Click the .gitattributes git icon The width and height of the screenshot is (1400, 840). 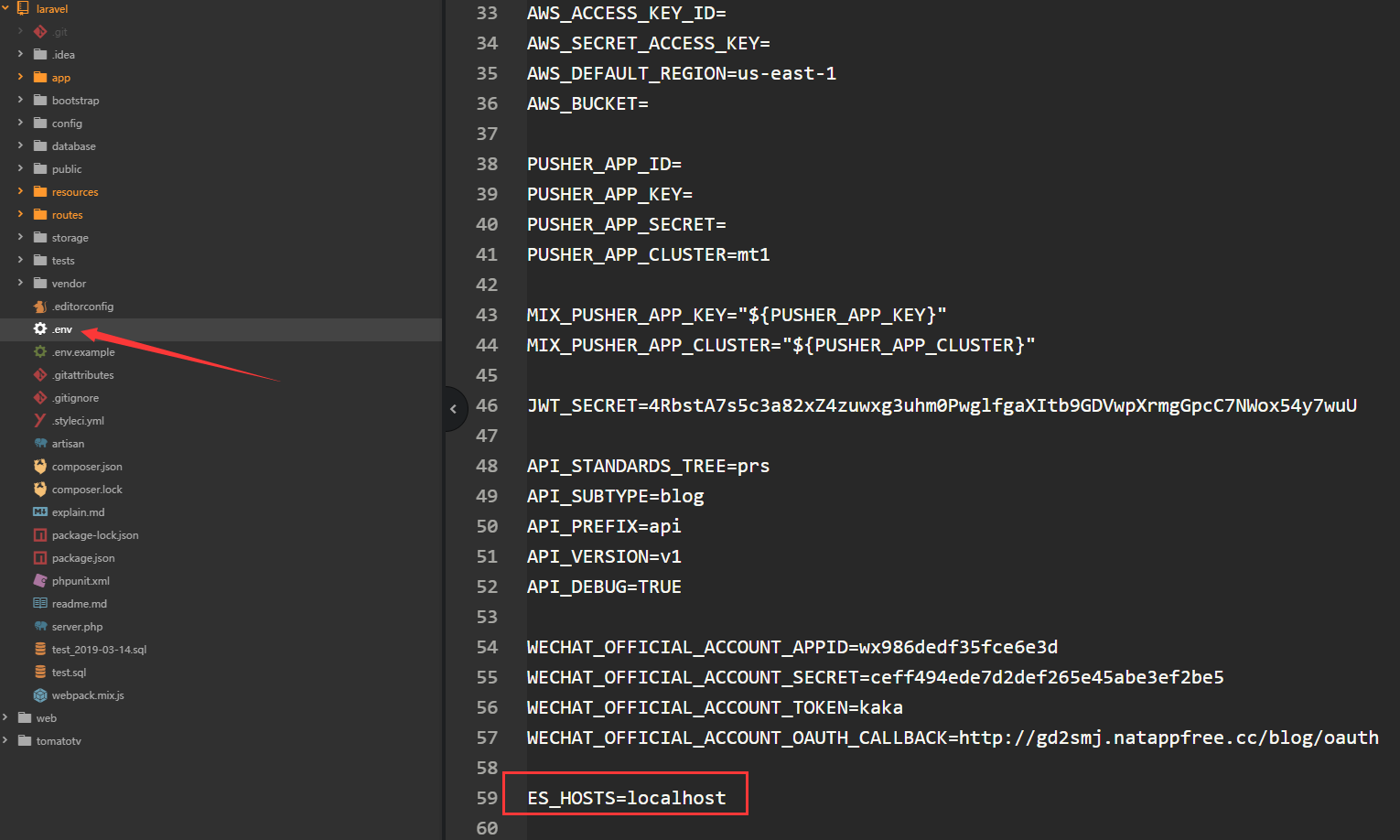pos(40,375)
